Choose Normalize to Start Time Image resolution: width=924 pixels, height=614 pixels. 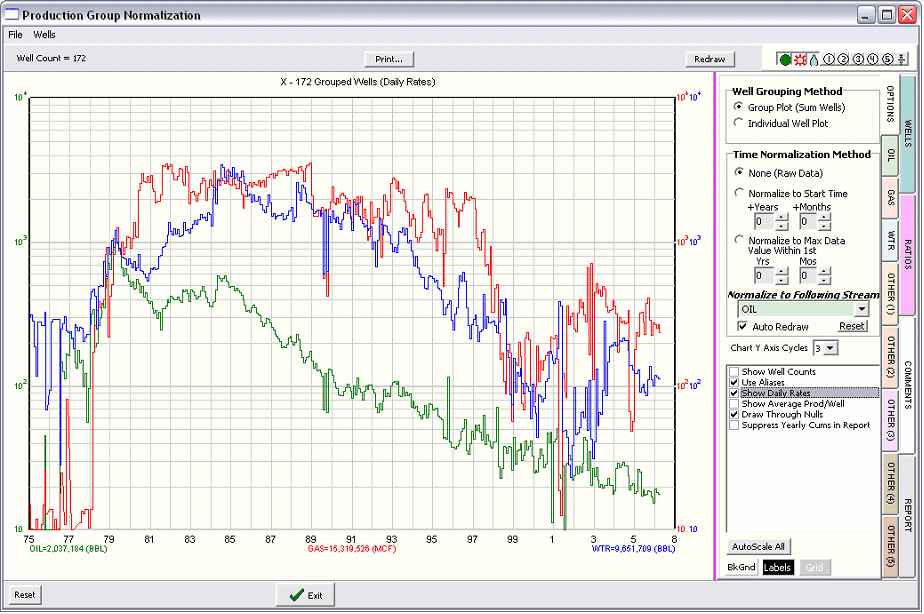coord(739,193)
